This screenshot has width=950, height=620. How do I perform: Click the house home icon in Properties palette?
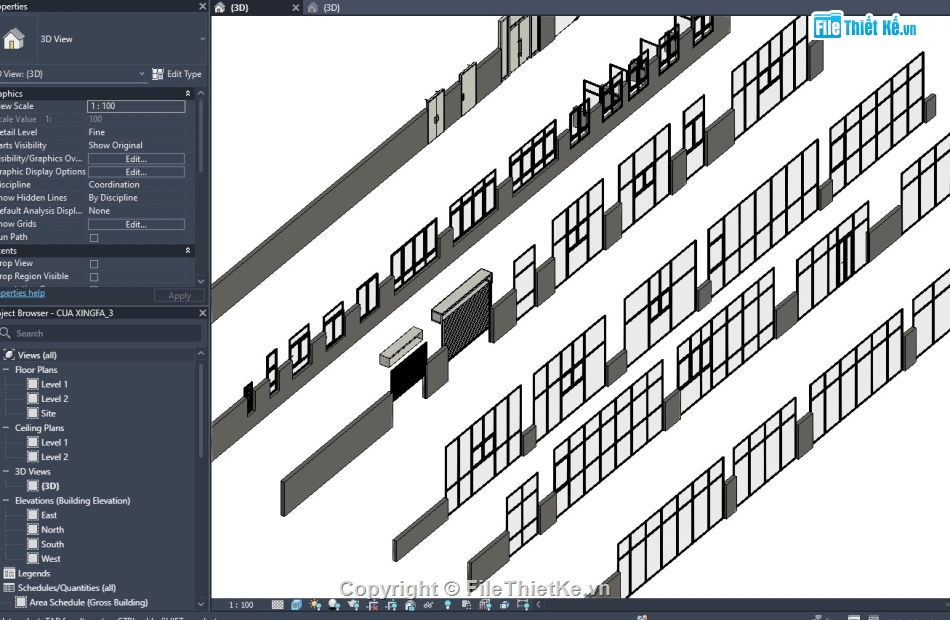click(15, 38)
